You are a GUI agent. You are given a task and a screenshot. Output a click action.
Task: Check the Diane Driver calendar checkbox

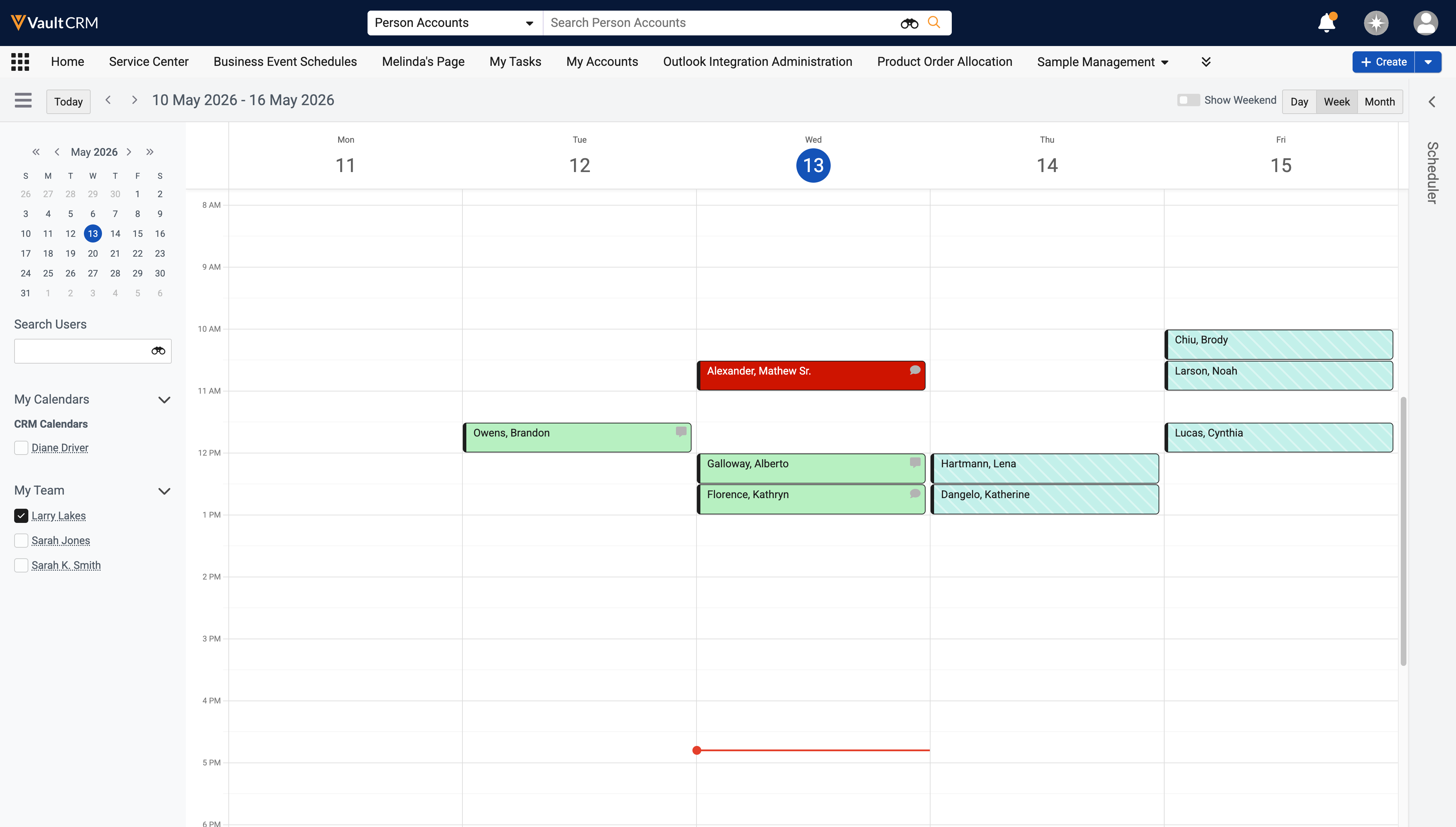[21, 447]
